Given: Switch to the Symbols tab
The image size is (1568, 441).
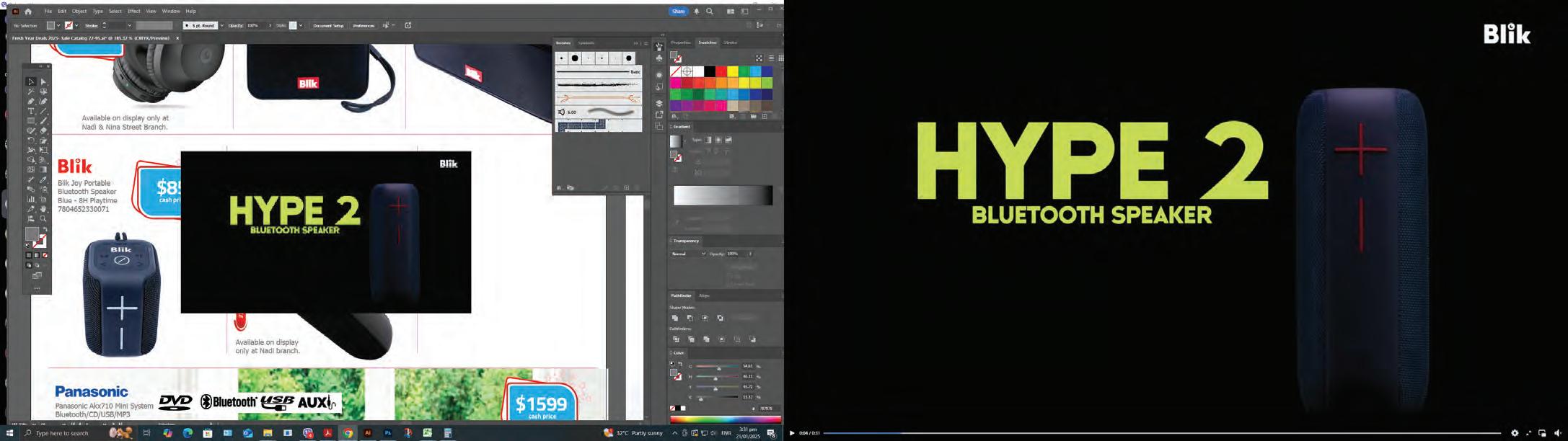Looking at the screenshot, I should coord(586,43).
